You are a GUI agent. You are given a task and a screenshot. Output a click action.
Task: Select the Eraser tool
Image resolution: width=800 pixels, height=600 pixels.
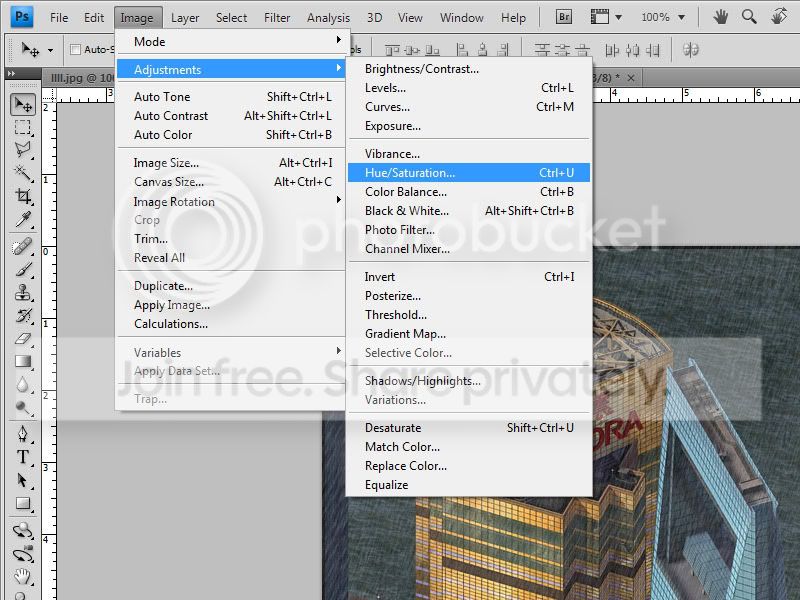click(x=23, y=339)
